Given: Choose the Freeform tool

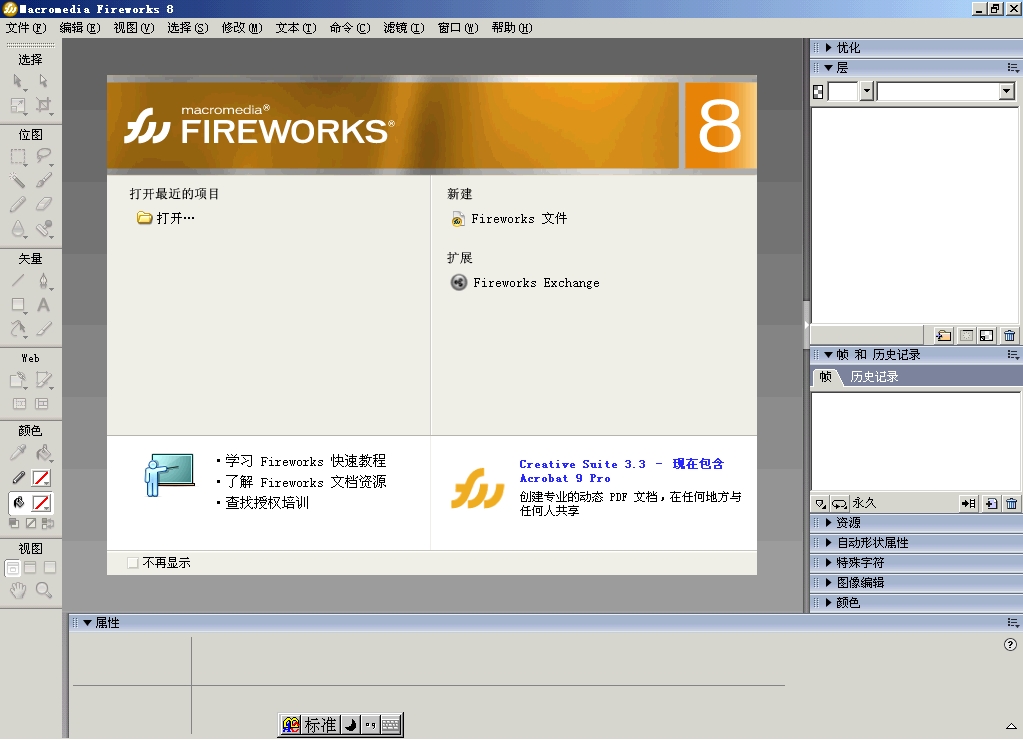Looking at the screenshot, I should click(x=18, y=329).
